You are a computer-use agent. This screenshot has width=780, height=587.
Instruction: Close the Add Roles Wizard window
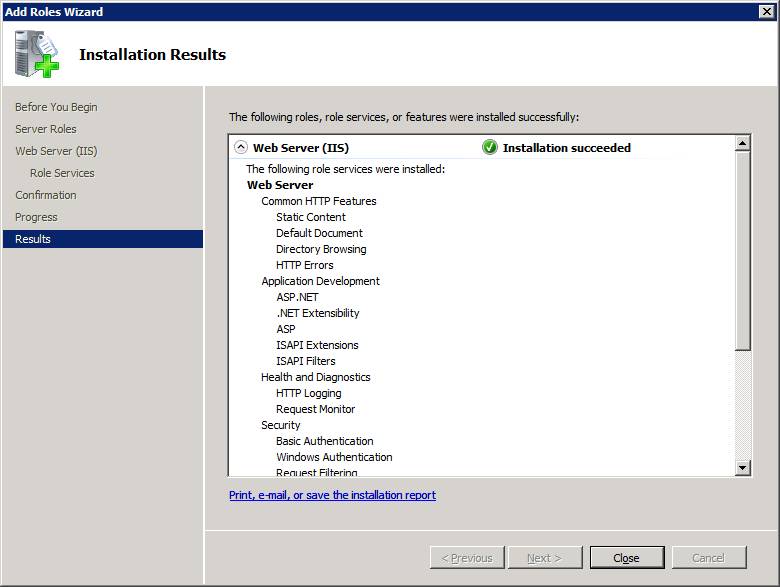pyautogui.click(x=767, y=11)
